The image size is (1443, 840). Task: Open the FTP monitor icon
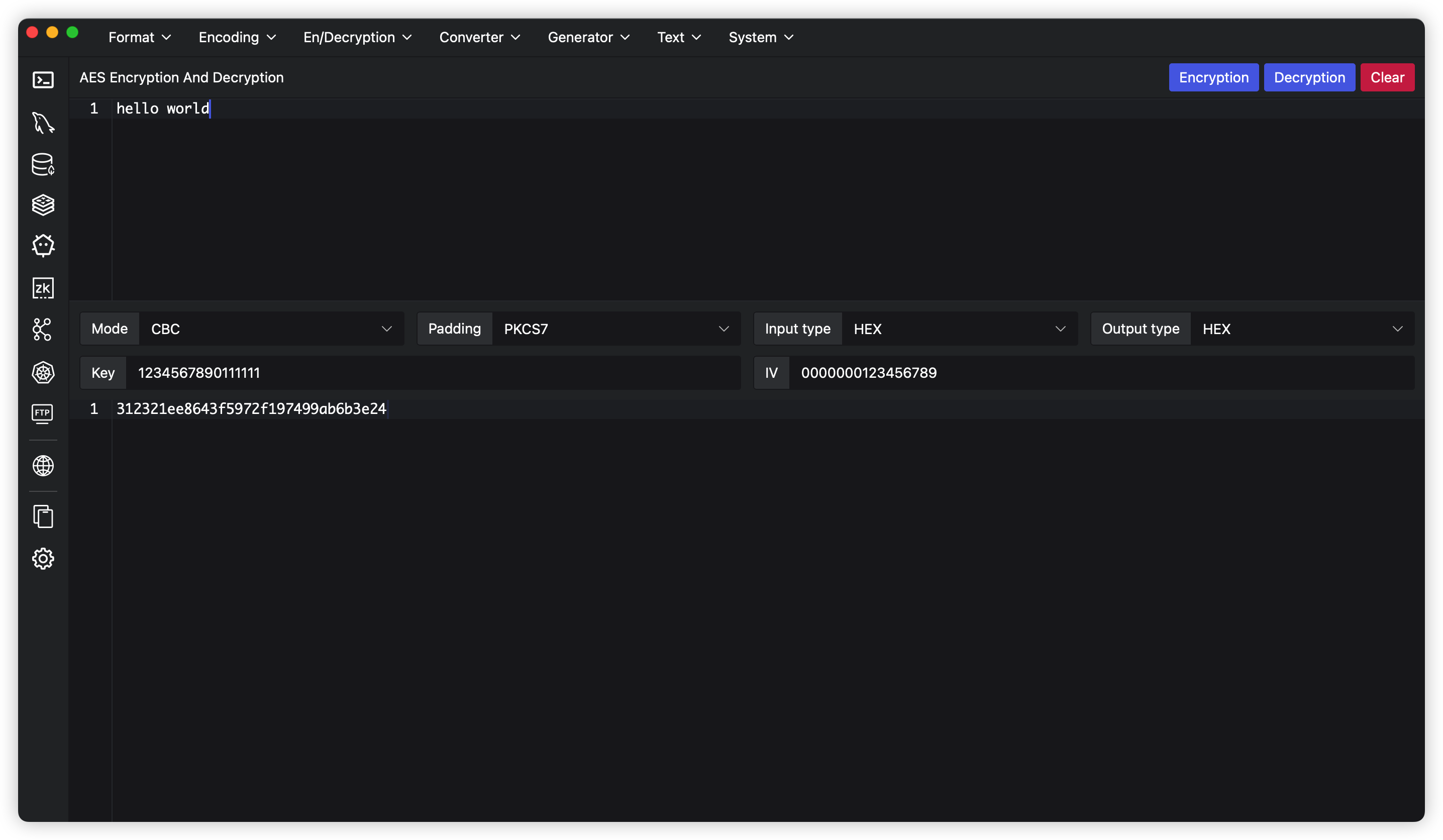pyautogui.click(x=42, y=413)
